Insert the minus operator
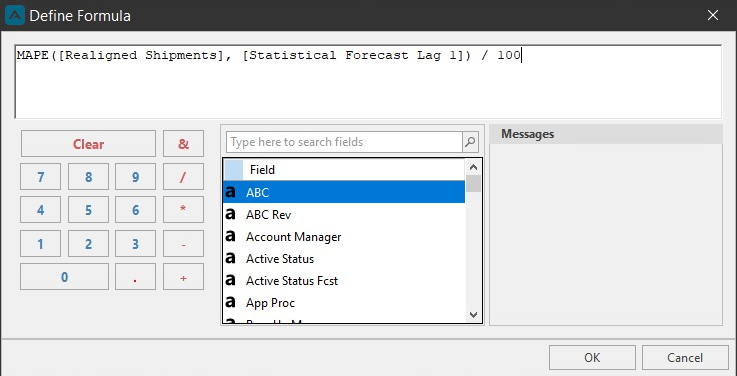Image resolution: width=737 pixels, height=376 pixels. [x=183, y=243]
